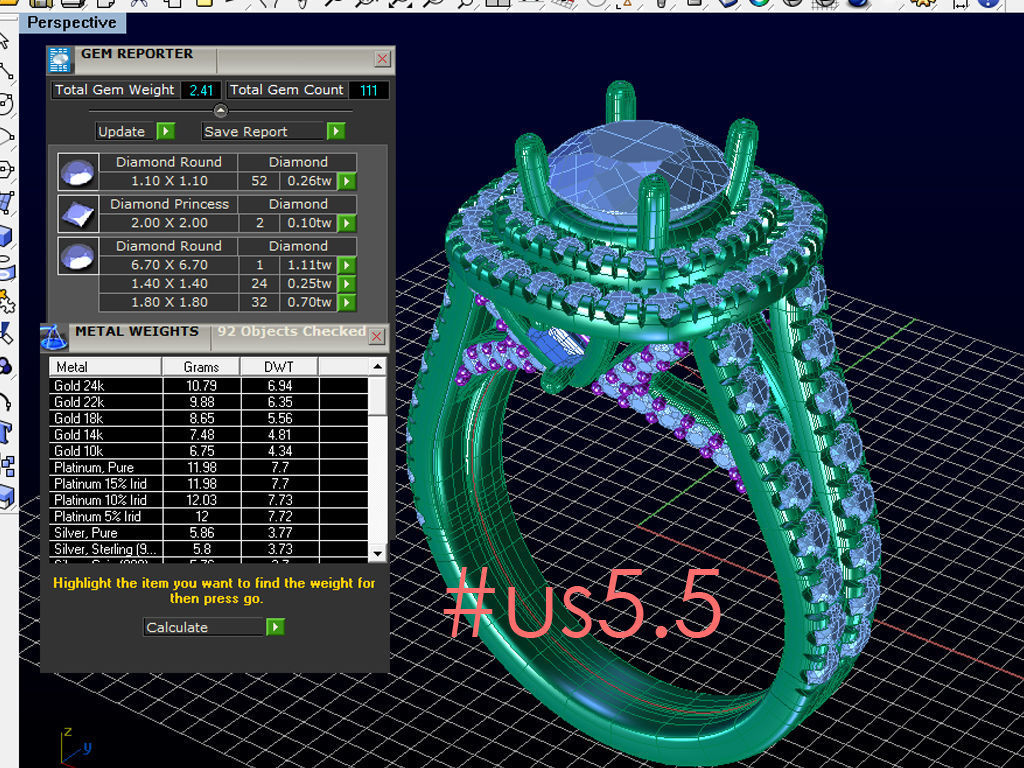Close the Gem Reporter panel
The width and height of the screenshot is (1024, 768).
pos(383,59)
